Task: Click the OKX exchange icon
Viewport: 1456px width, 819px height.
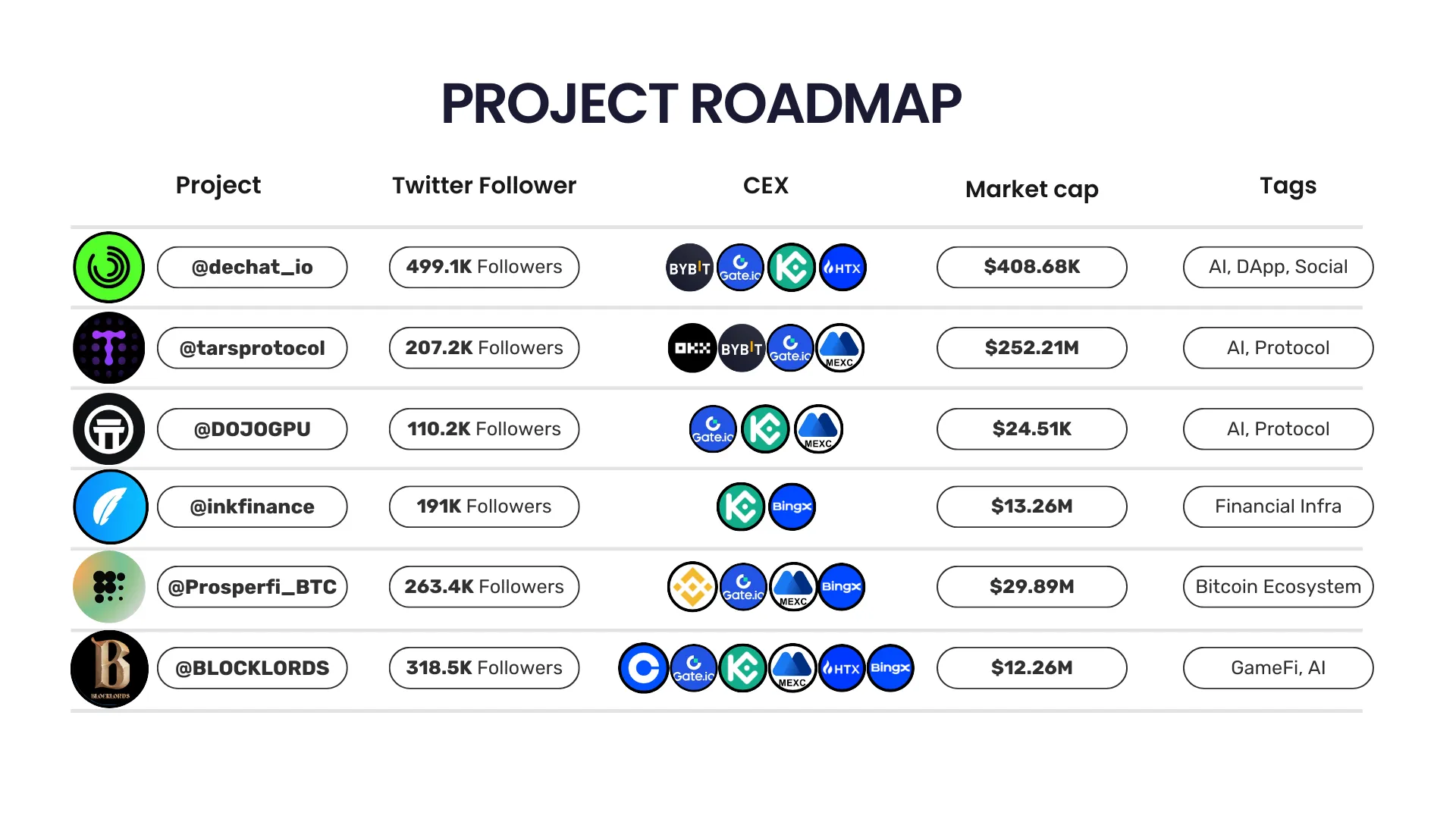Action: click(692, 348)
